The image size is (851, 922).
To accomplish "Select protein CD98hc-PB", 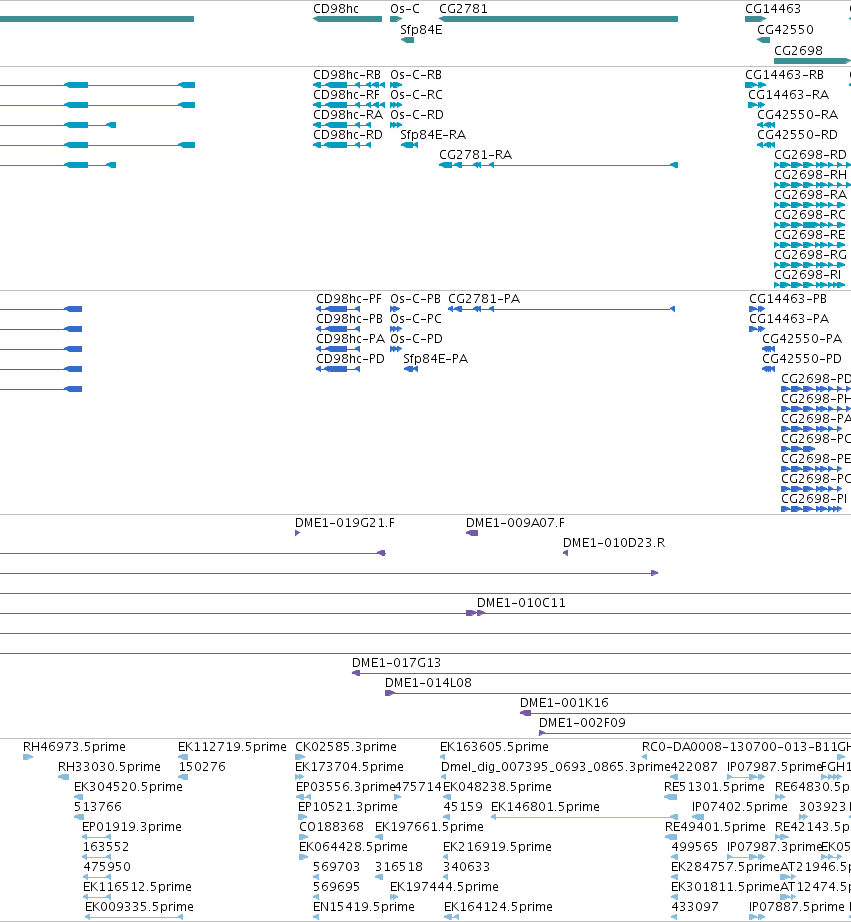I will (338, 329).
